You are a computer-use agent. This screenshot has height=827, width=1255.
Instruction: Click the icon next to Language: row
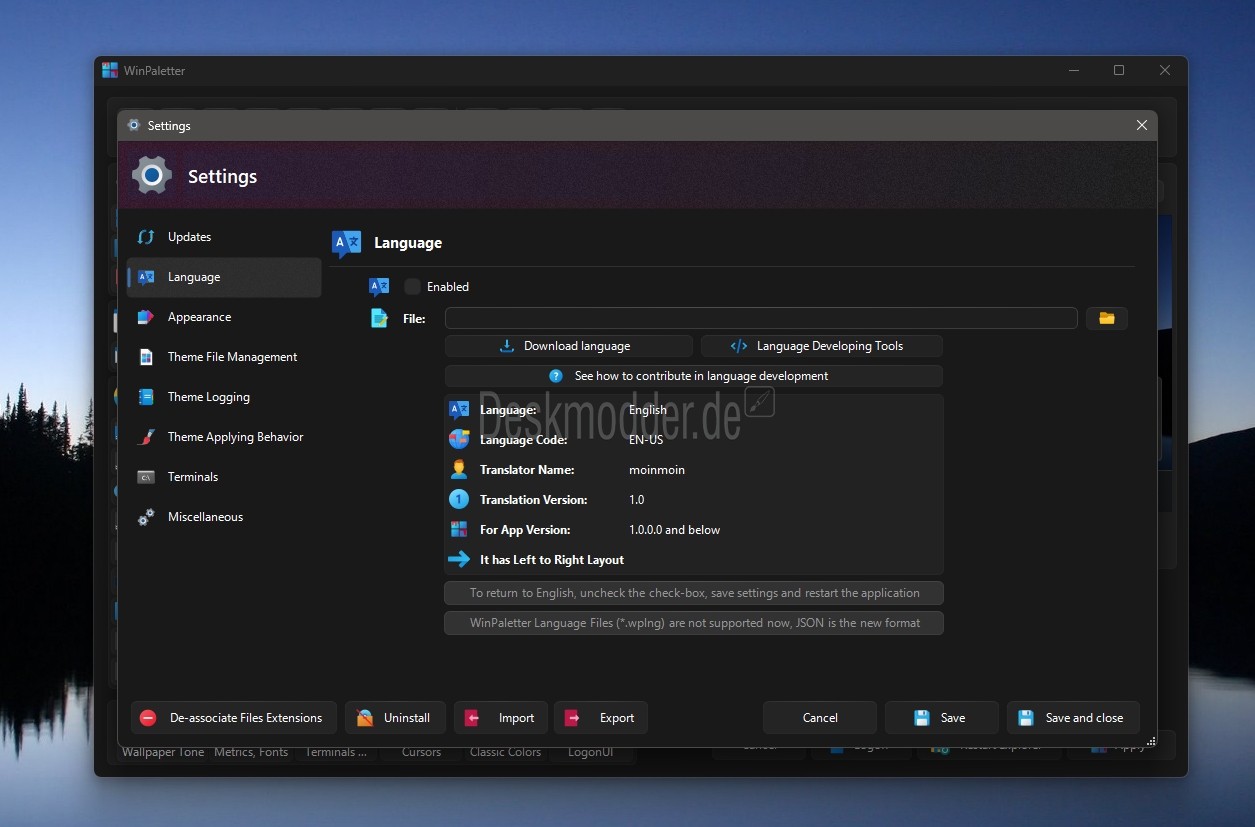459,409
